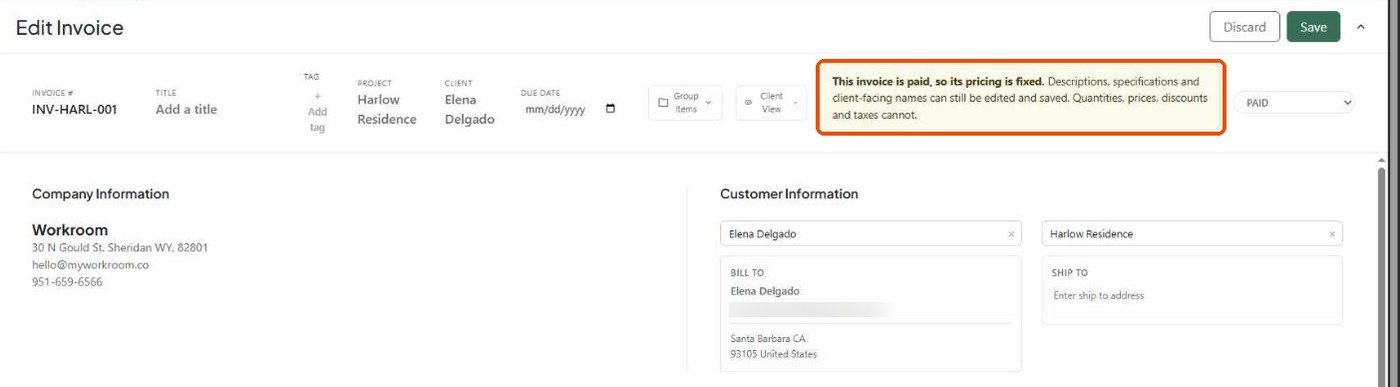
Task: Click the Harlow Residence project value
Action: coord(387,109)
